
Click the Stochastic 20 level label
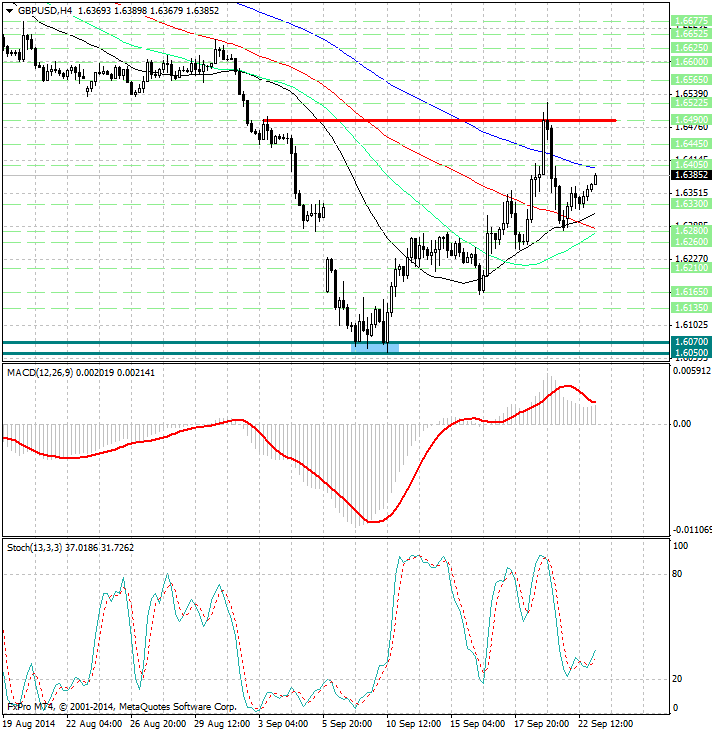pyautogui.click(x=677, y=679)
